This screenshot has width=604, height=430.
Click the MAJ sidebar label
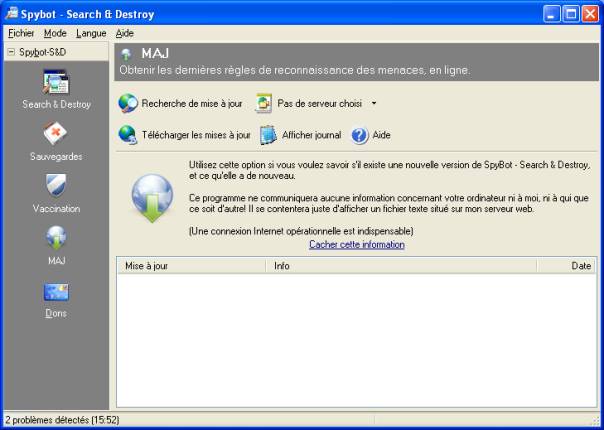57,261
